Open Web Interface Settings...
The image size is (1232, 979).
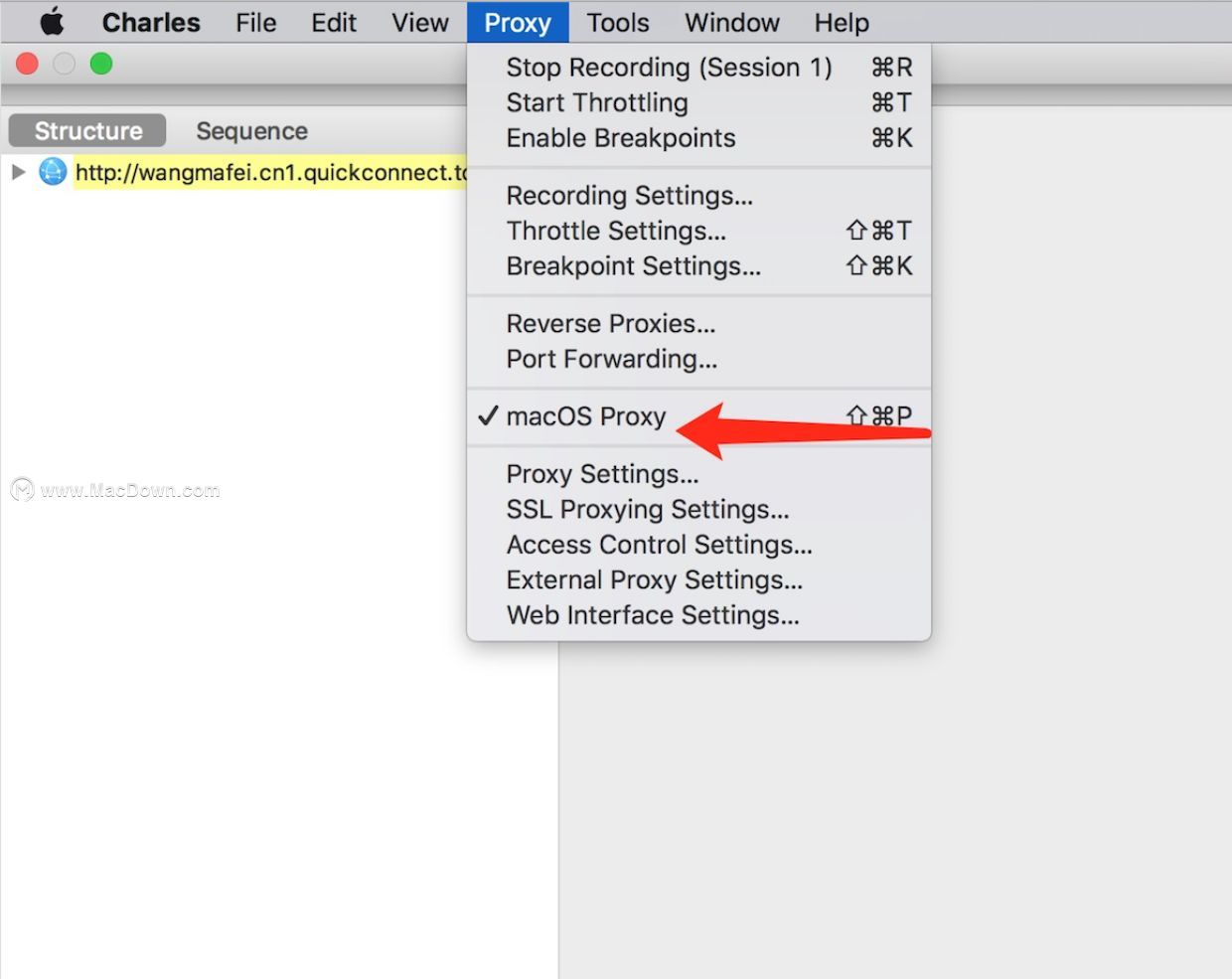tap(698, 615)
